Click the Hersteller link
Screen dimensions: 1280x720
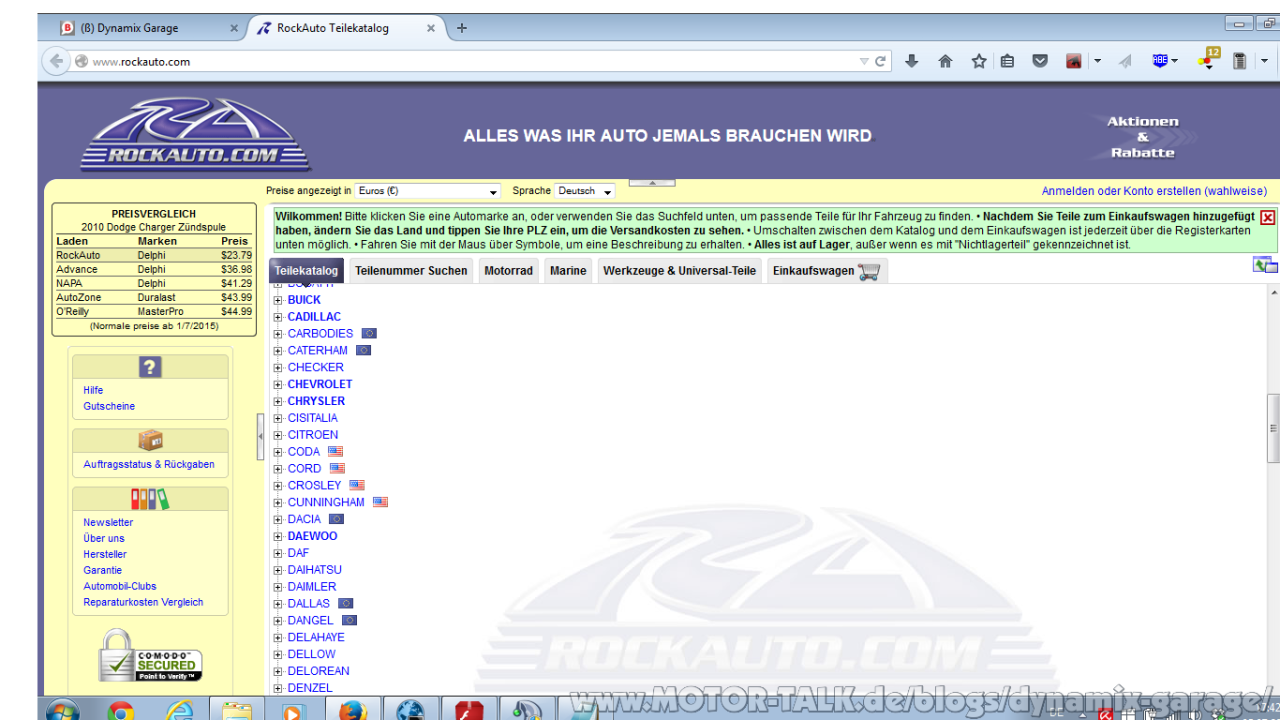[x=105, y=554]
